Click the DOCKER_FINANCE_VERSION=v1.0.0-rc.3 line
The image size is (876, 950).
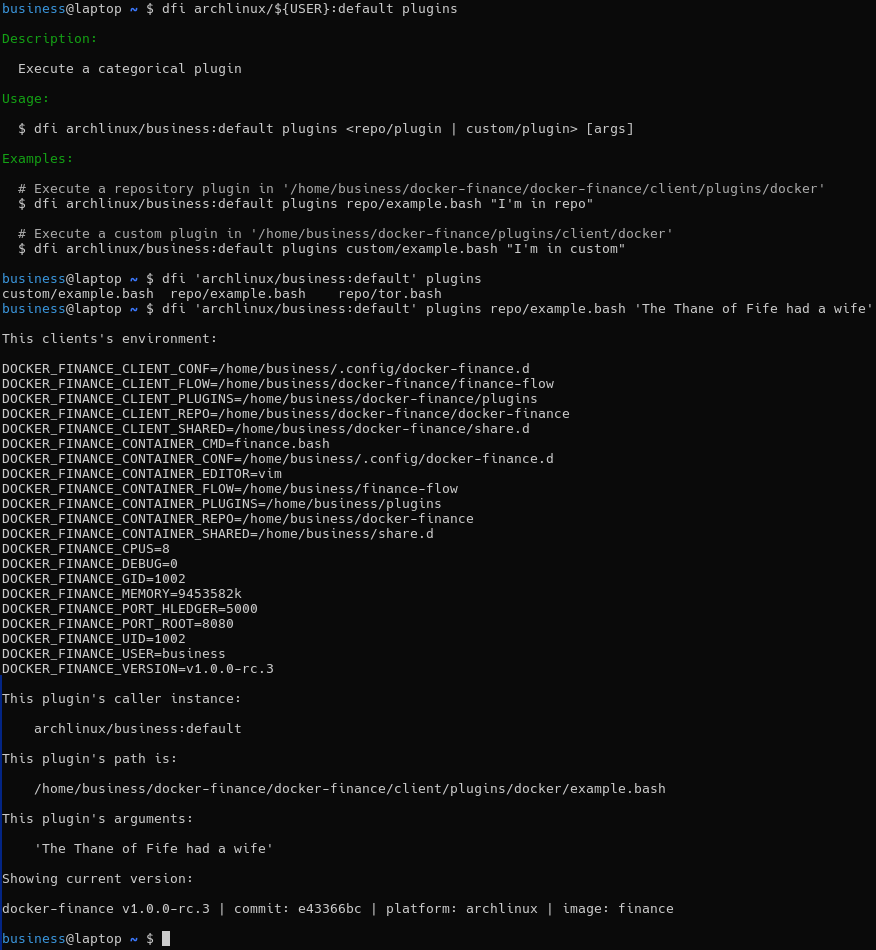coord(138,669)
